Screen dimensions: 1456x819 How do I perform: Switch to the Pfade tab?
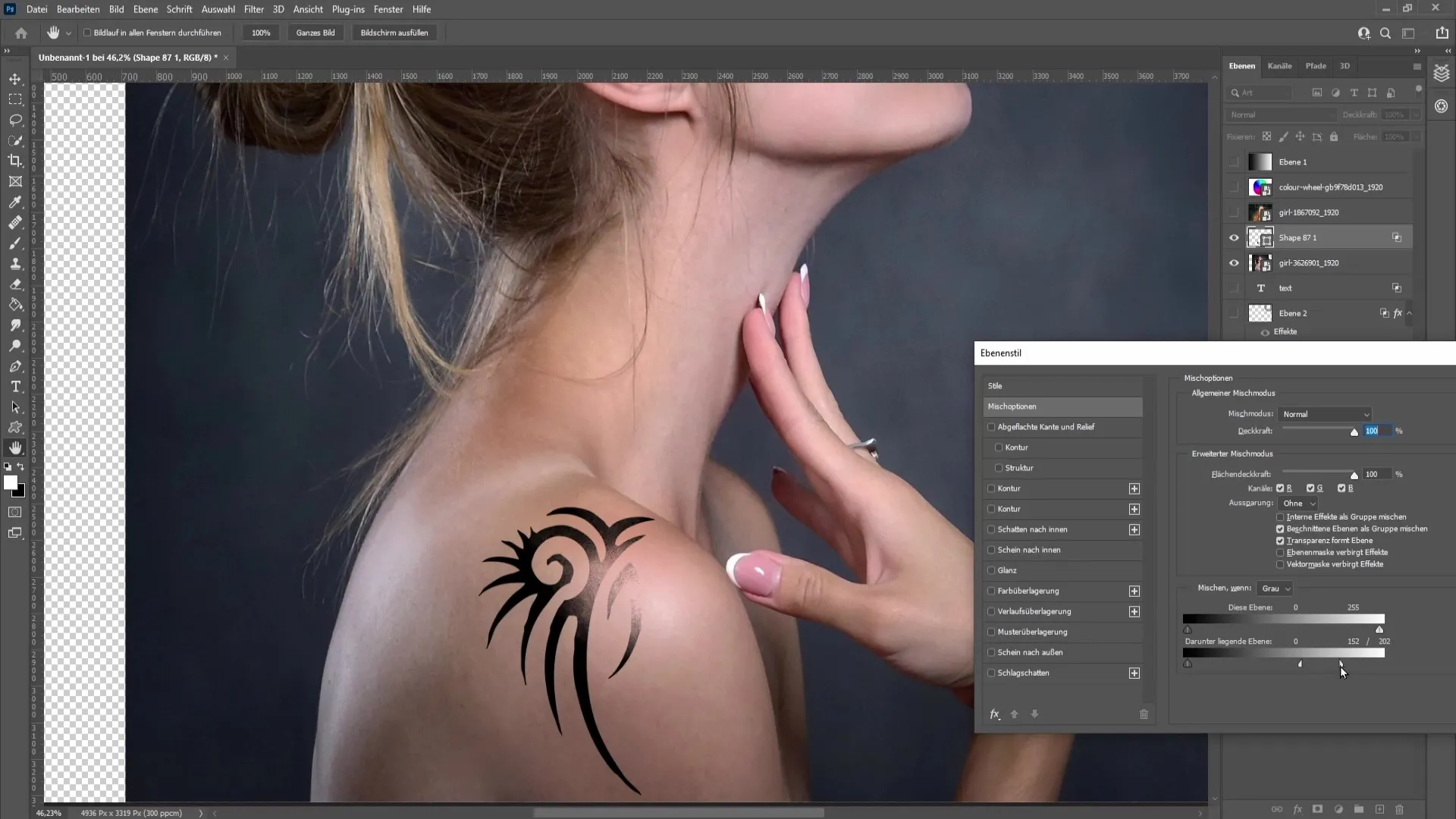pos(1316,66)
